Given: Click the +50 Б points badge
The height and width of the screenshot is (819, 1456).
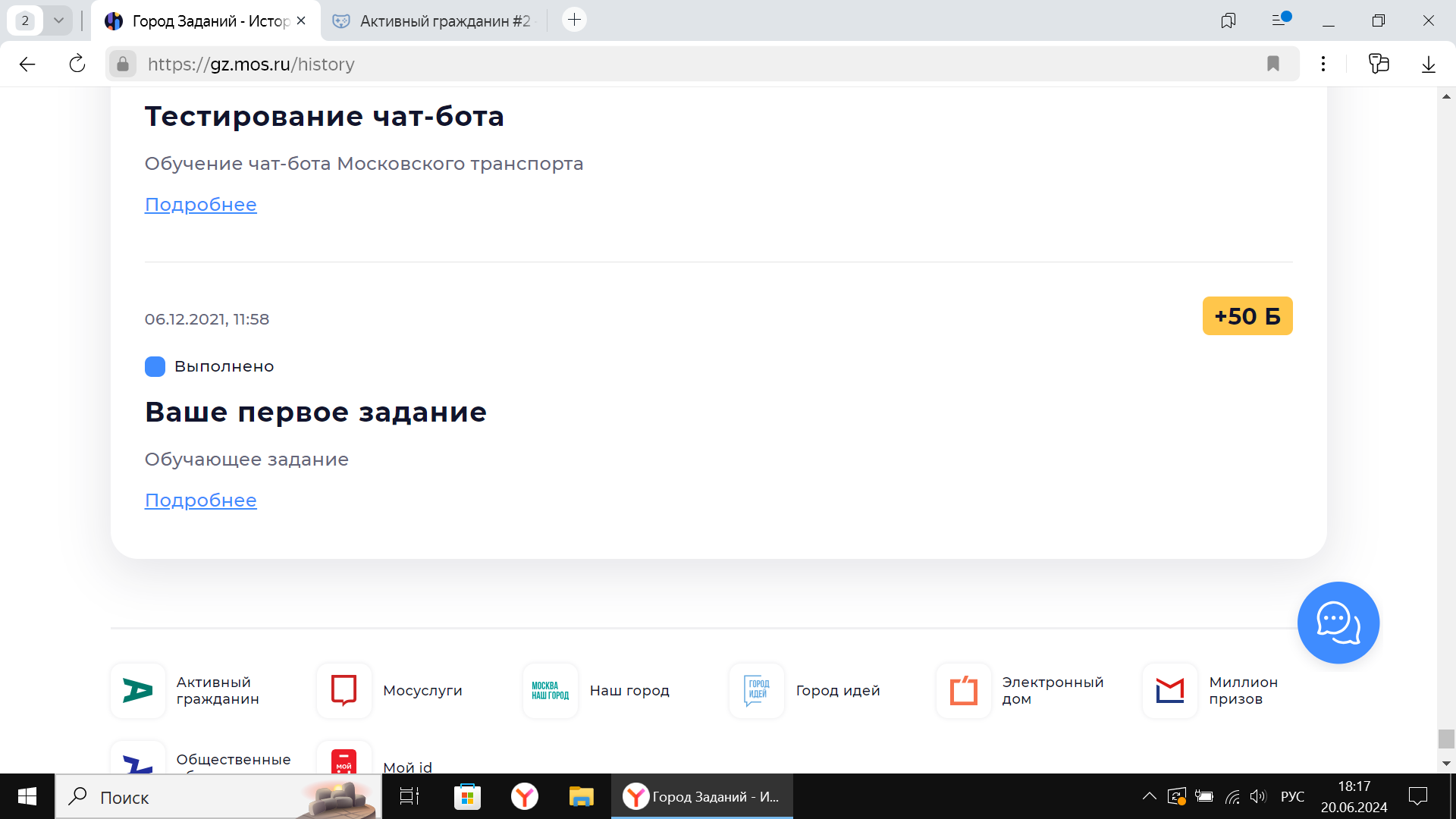Looking at the screenshot, I should tap(1247, 316).
